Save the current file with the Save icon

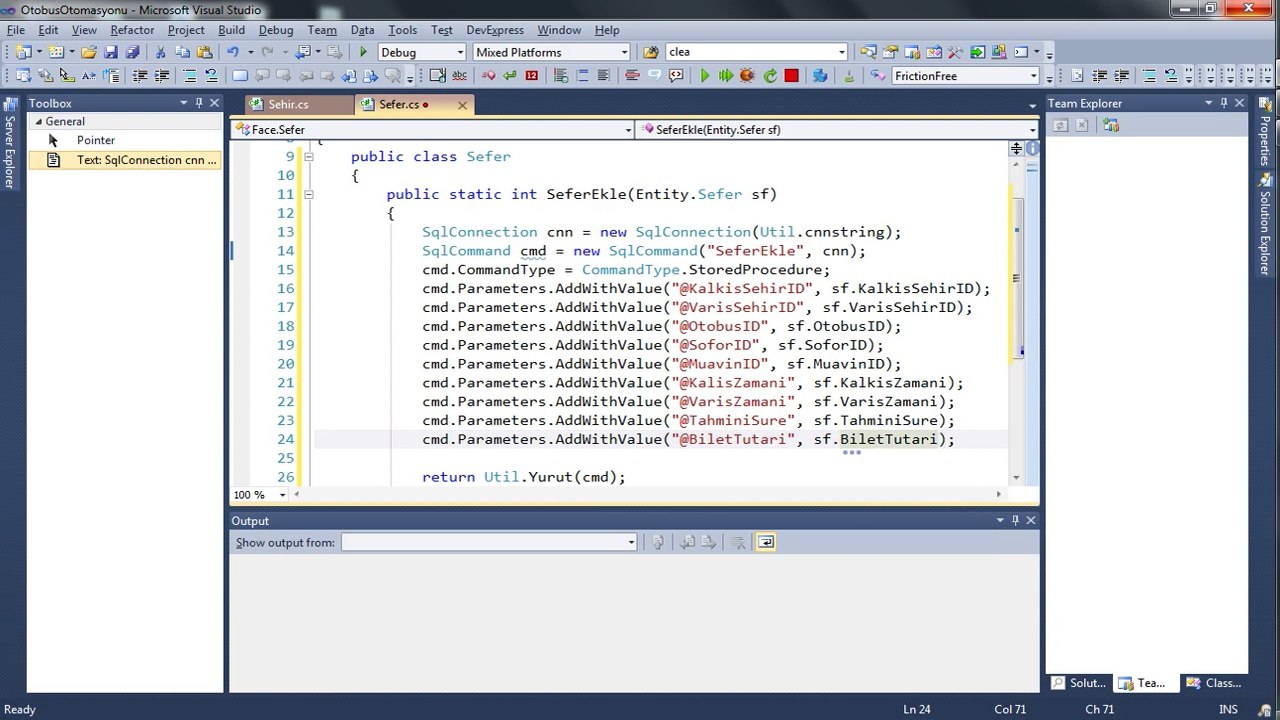coord(110,52)
